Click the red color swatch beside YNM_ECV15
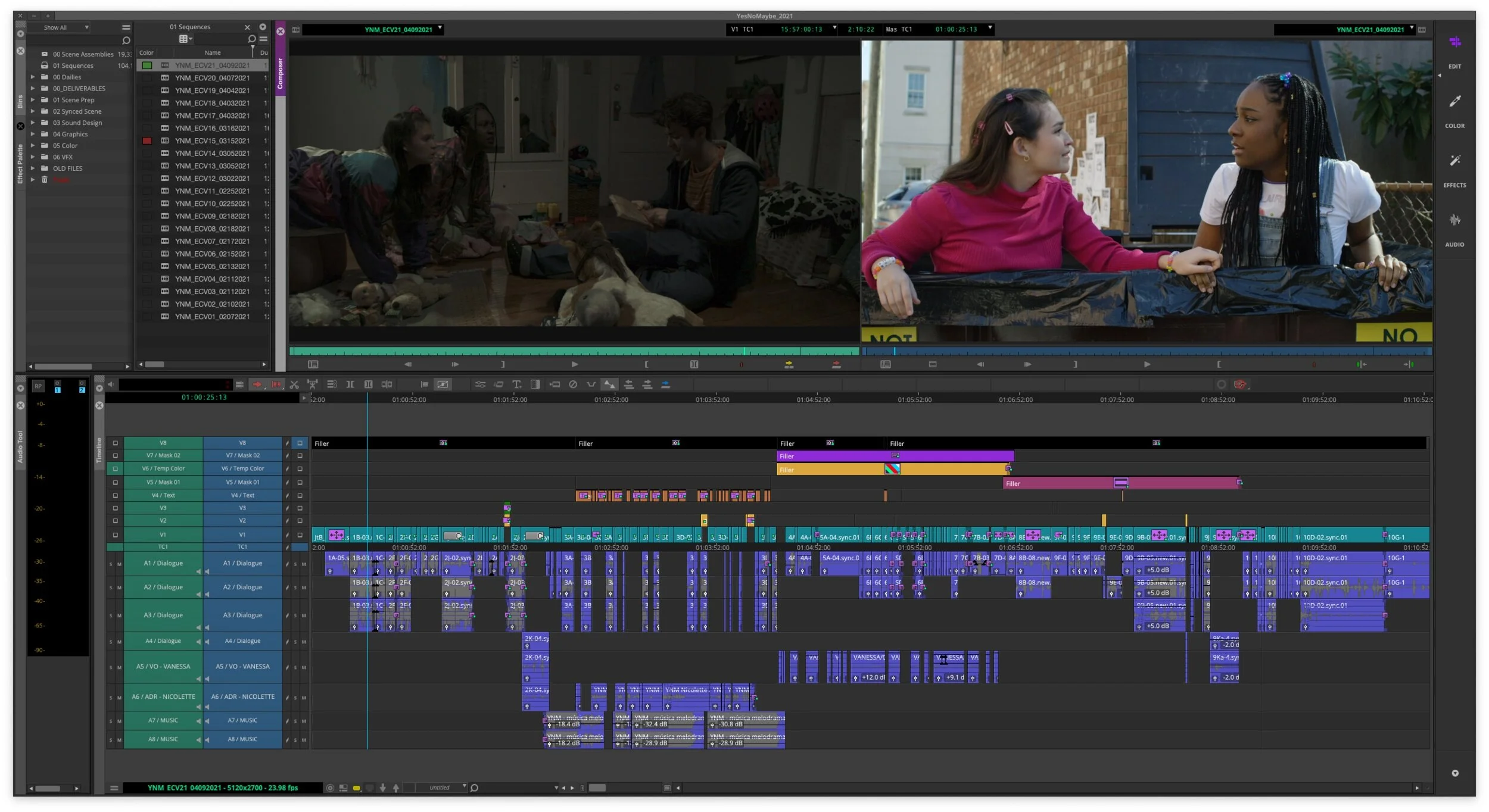Screen dimensions: 1489x812 [x=147, y=140]
